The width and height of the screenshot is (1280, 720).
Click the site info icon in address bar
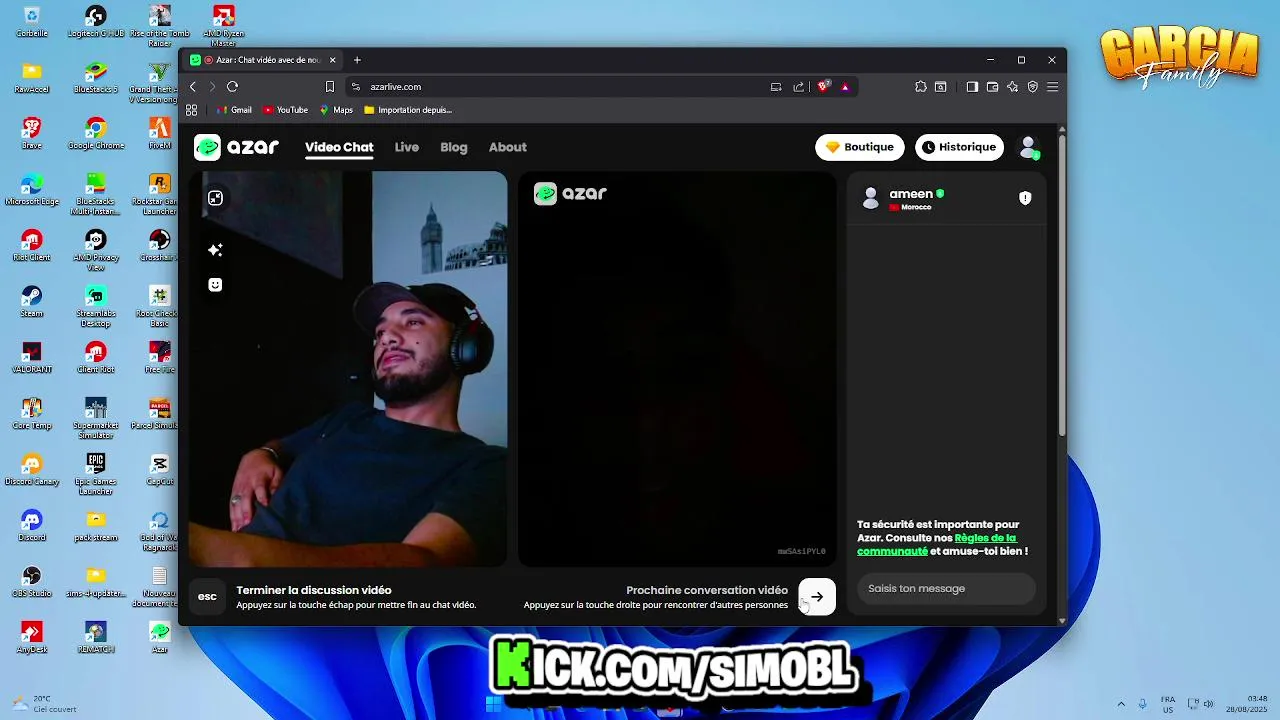[x=355, y=87]
